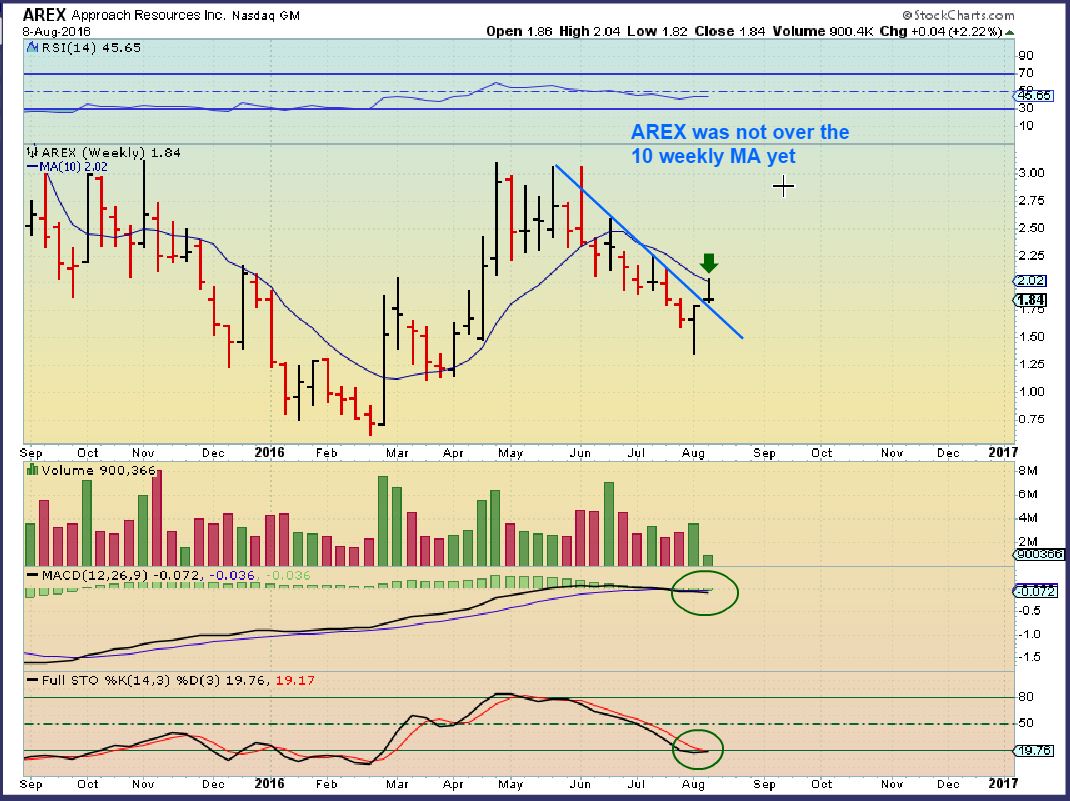Click the 8M volume axis label

[1028, 471]
